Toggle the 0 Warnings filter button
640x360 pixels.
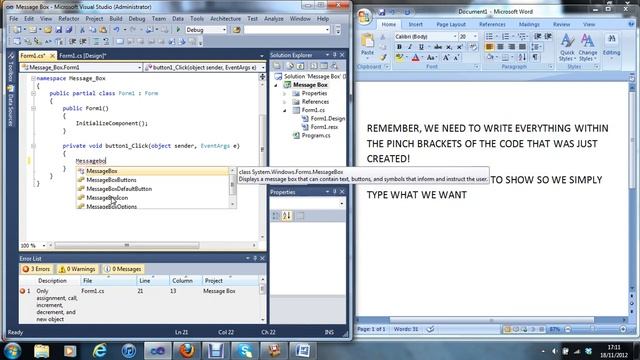point(78,269)
